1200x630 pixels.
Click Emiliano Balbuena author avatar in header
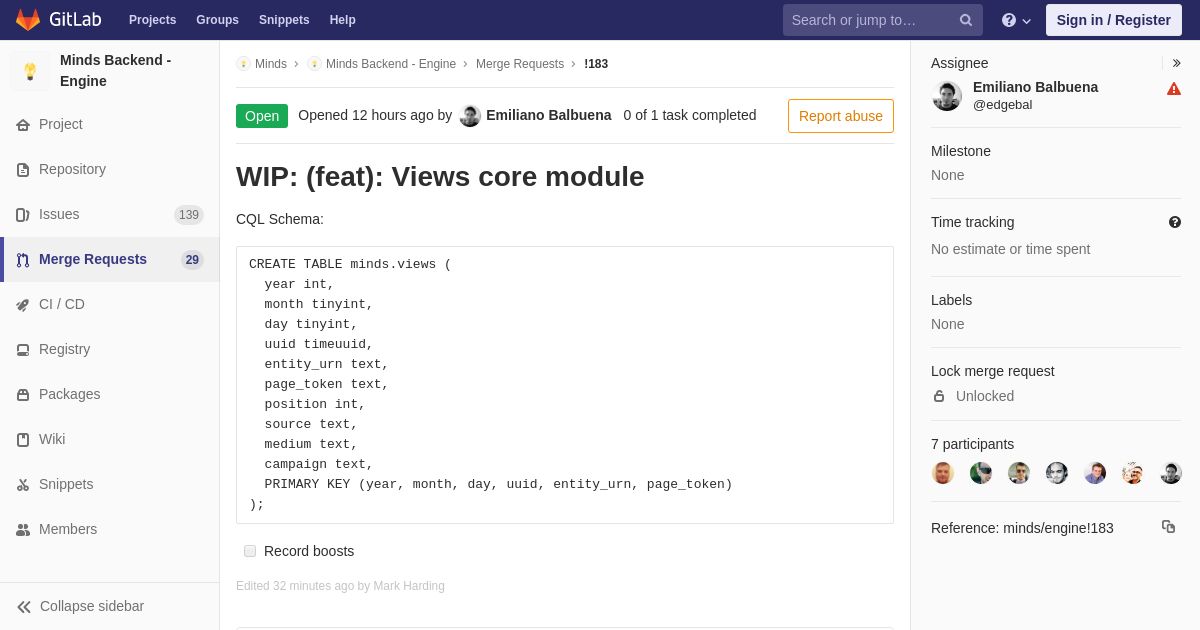470,116
